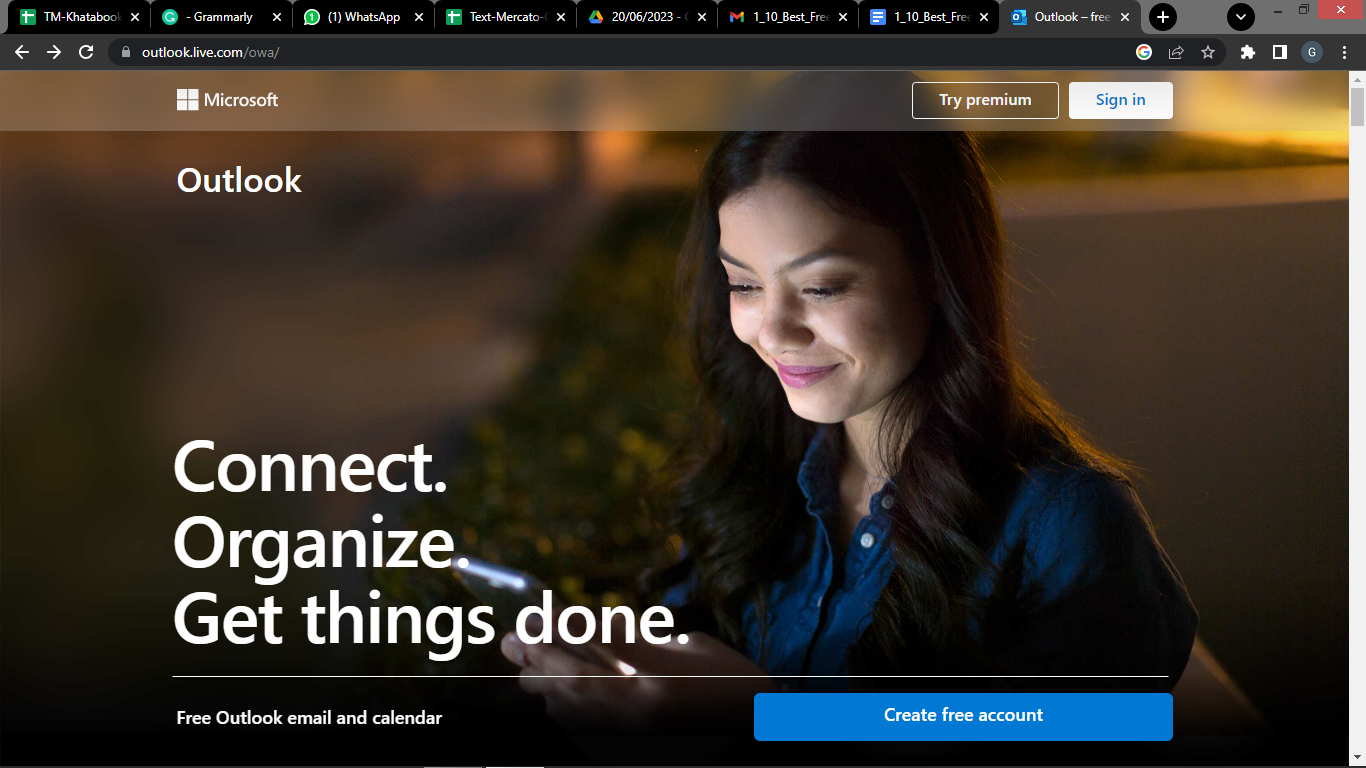Open a new tab with plus button
Screen dimensions: 1366x768
pos(1162,17)
